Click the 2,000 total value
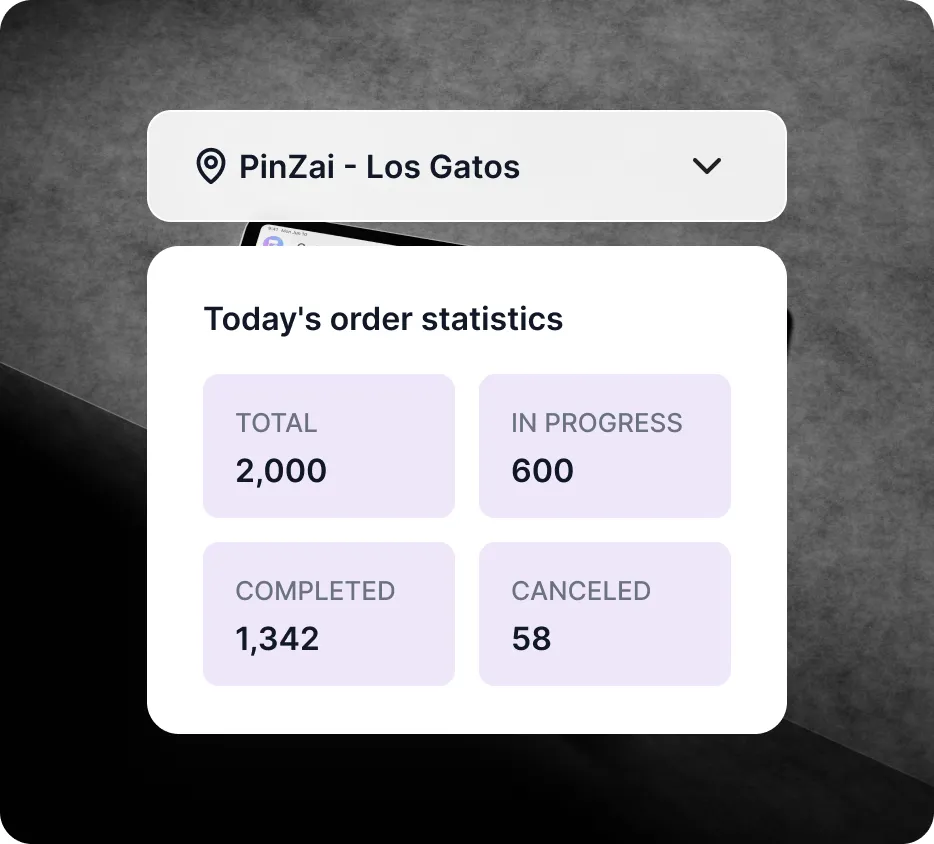Screen dimensions: 934x844 click(x=281, y=471)
